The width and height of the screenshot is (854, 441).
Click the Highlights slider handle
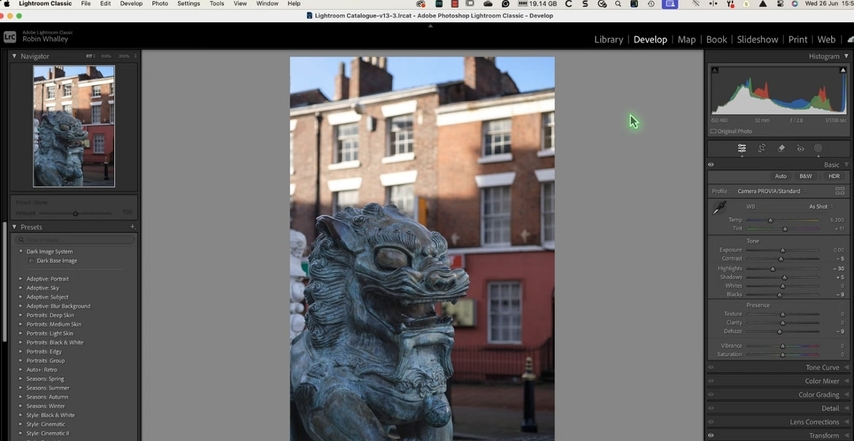[773, 268]
